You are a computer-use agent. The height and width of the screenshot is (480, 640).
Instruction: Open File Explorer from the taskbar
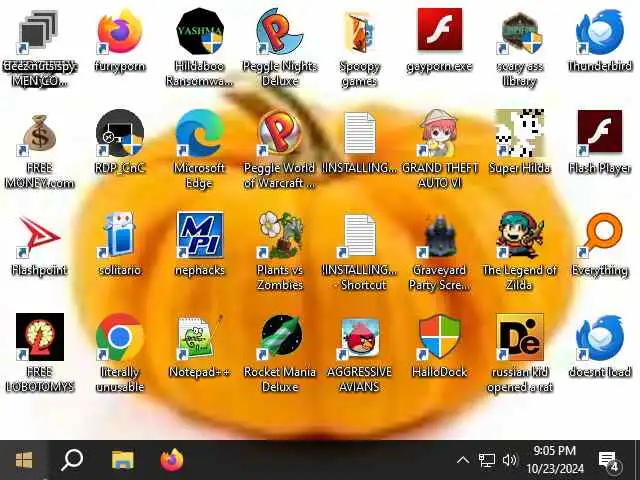122,460
